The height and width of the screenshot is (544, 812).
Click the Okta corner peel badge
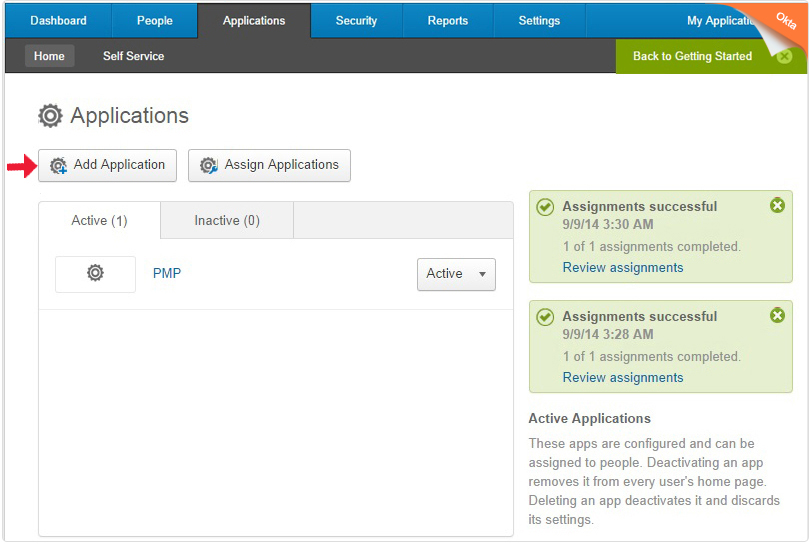(784, 22)
